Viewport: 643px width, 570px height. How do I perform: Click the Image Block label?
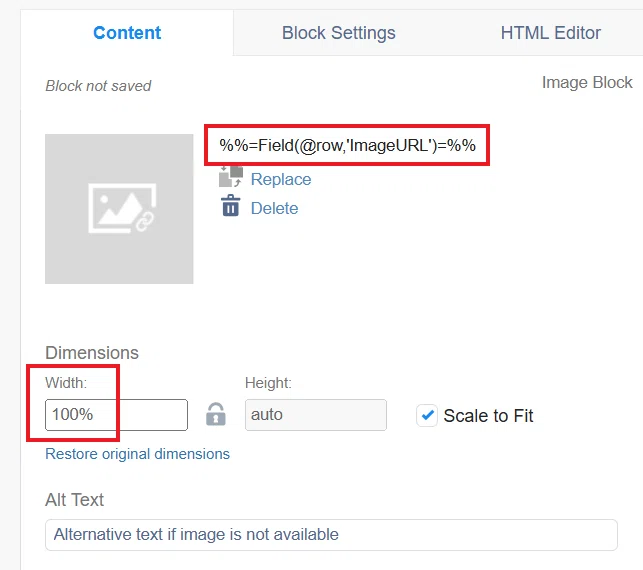(x=587, y=82)
